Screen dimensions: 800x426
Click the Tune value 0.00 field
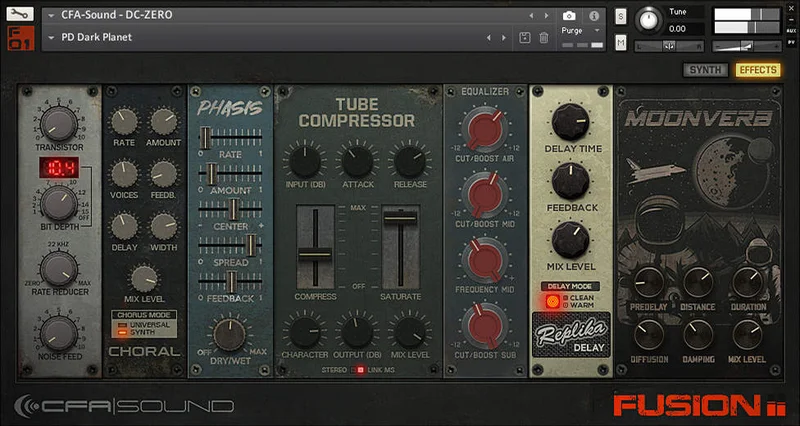(x=685, y=29)
